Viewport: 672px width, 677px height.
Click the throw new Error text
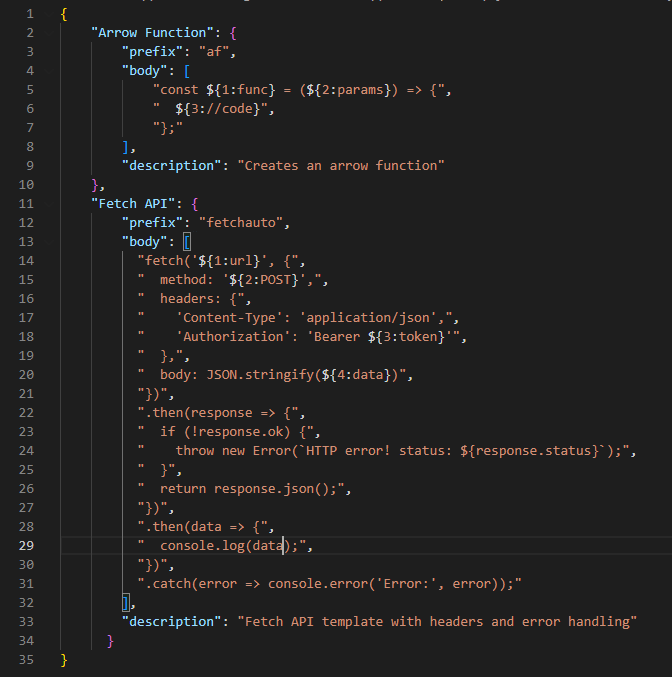pyautogui.click(x=233, y=451)
